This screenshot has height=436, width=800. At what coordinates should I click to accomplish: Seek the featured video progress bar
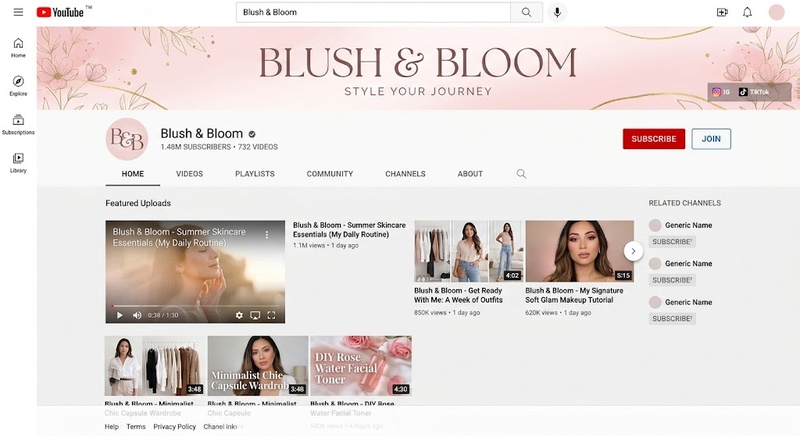pyautogui.click(x=195, y=306)
